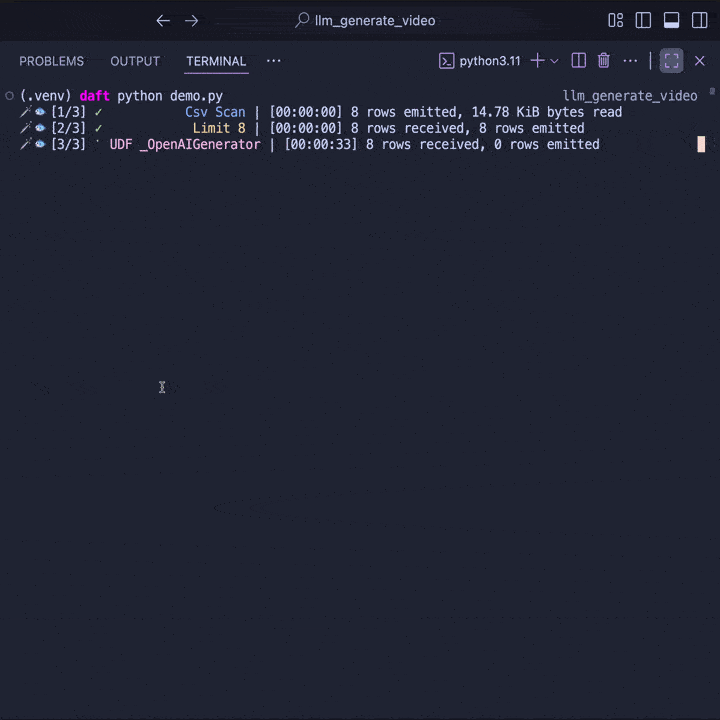Toggle the primary side bar
720x720 pixels.
coord(643,21)
